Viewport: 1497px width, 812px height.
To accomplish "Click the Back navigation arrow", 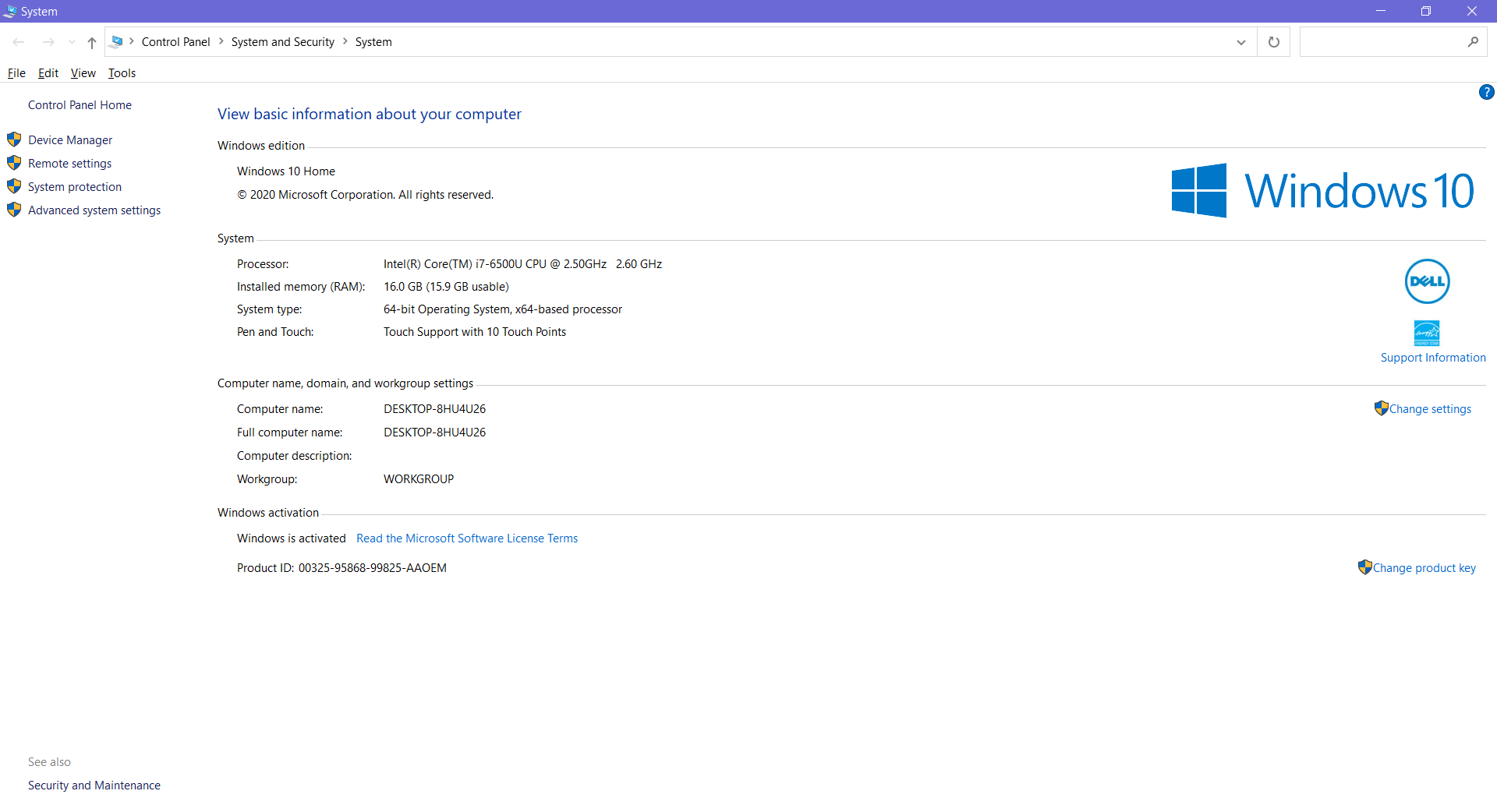I will [19, 42].
